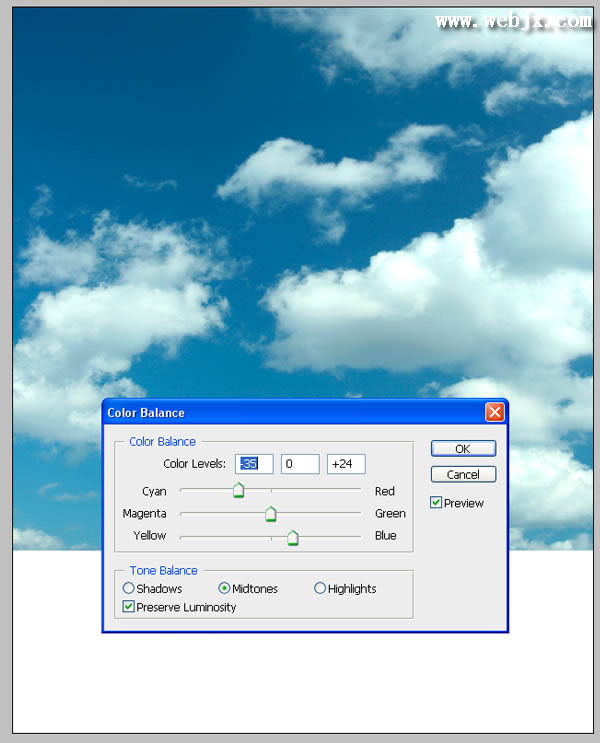Click the Color Levels label
The image size is (600, 743).
[x=194, y=463]
